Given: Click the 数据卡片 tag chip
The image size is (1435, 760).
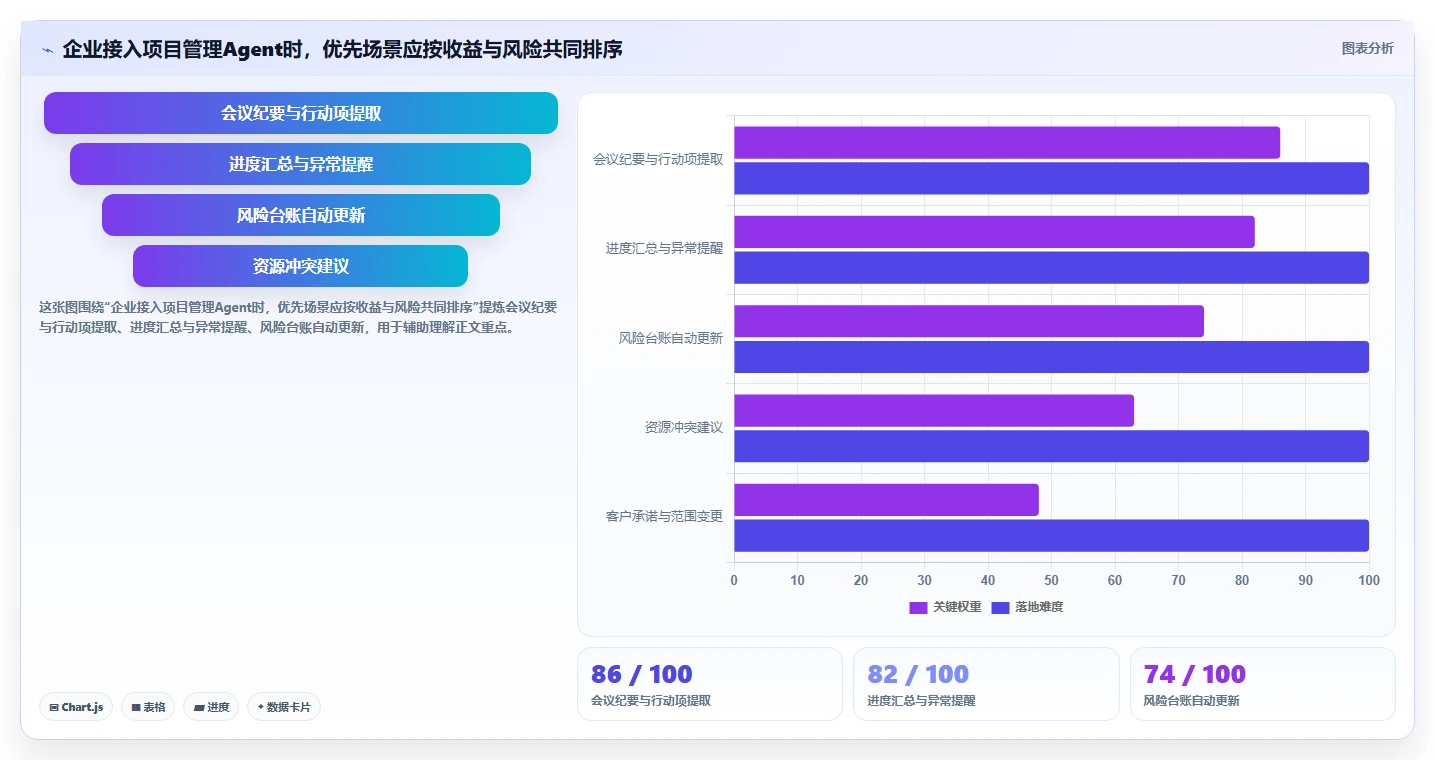Looking at the screenshot, I should [284, 707].
